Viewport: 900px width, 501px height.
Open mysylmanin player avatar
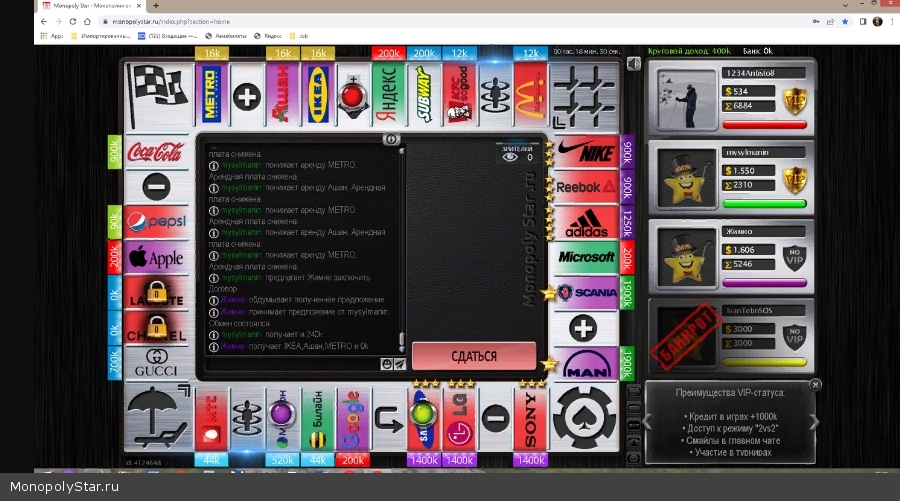pos(686,178)
